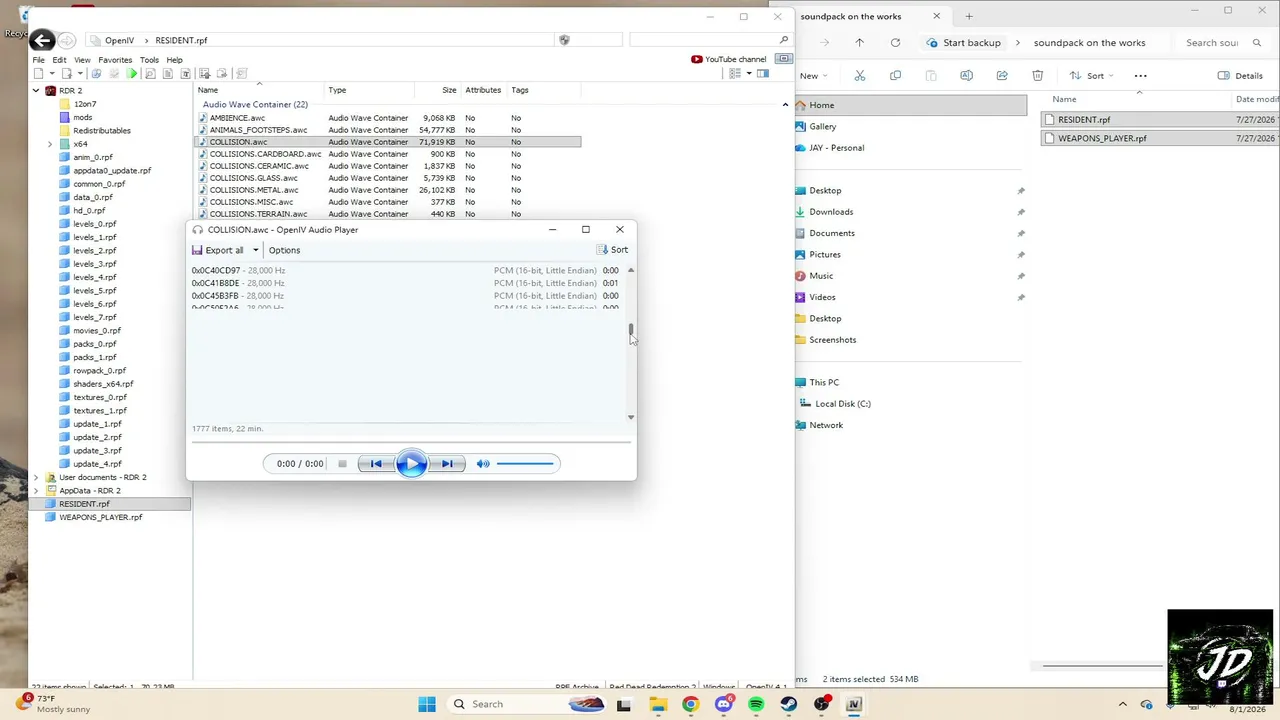Skip to the next audio track
This screenshot has height=720, width=1280.
click(447, 464)
